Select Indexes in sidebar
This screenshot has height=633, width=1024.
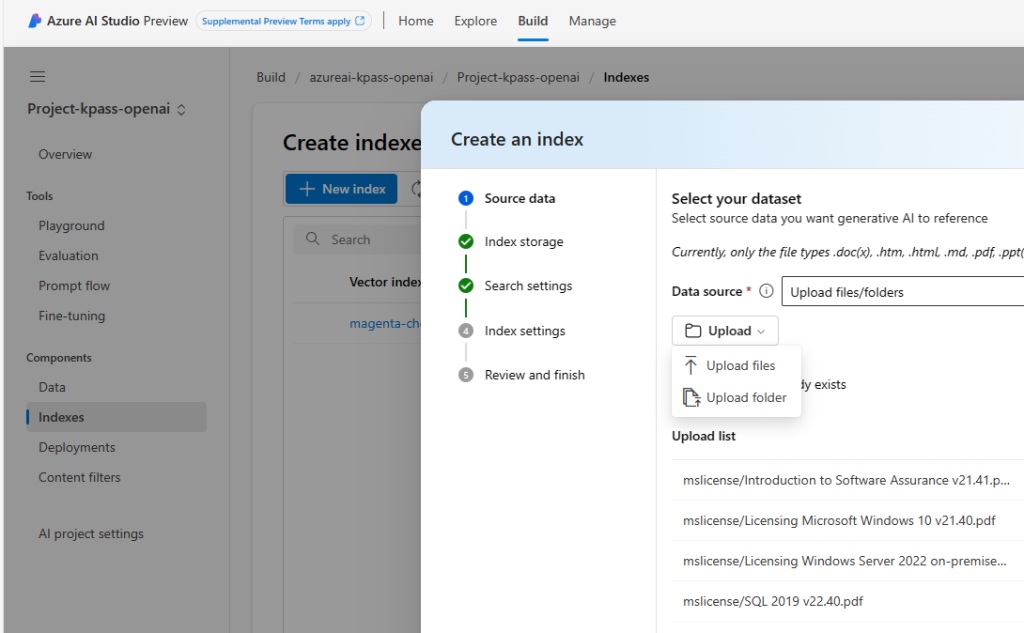(116, 417)
